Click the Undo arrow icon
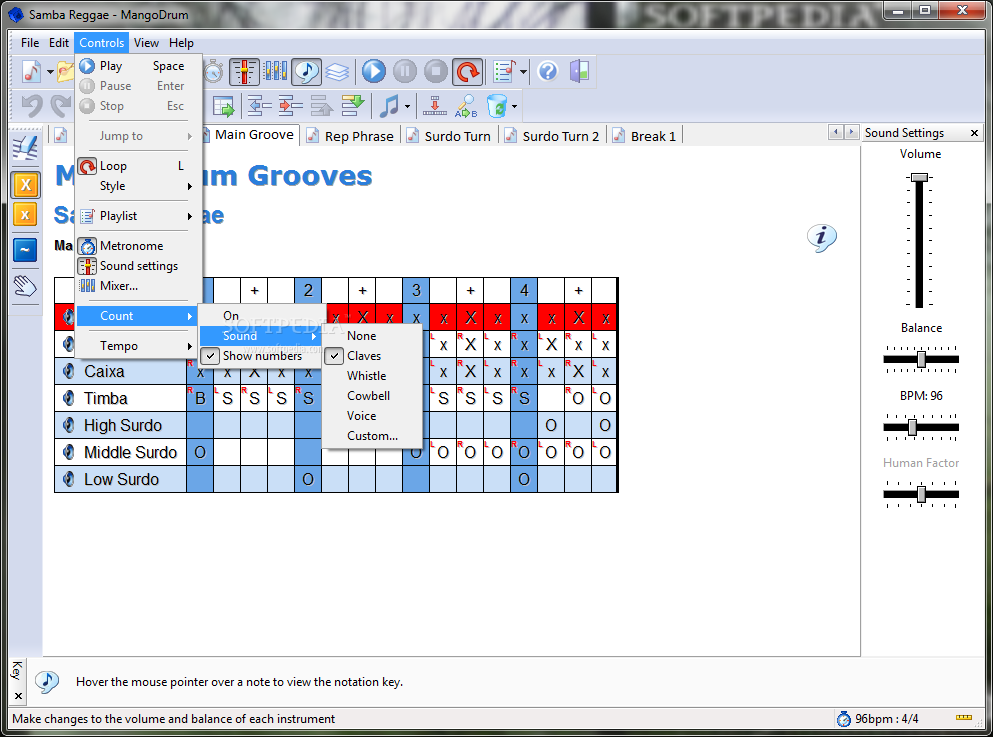The image size is (993, 737). tap(32, 106)
